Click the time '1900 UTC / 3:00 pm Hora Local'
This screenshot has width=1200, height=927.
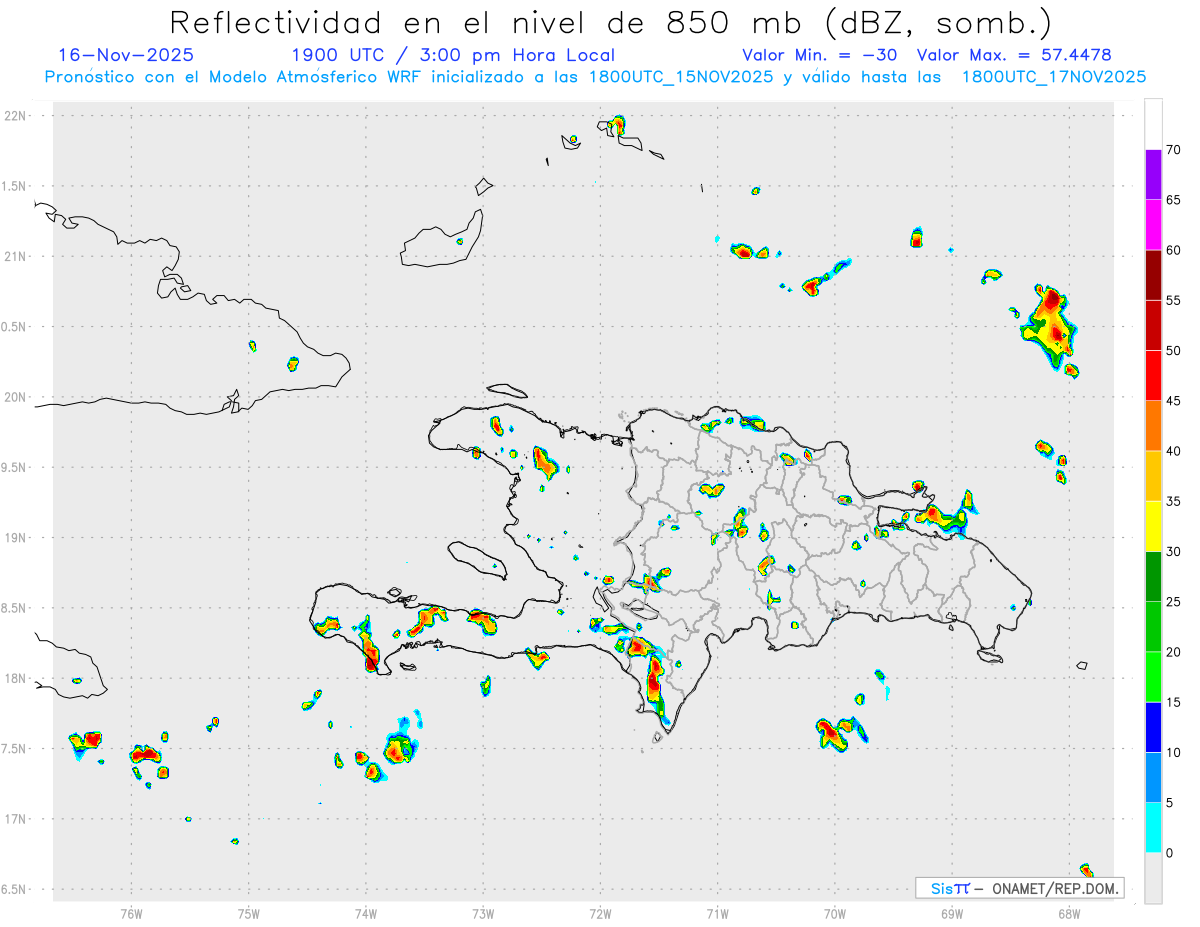pyautogui.click(x=453, y=55)
